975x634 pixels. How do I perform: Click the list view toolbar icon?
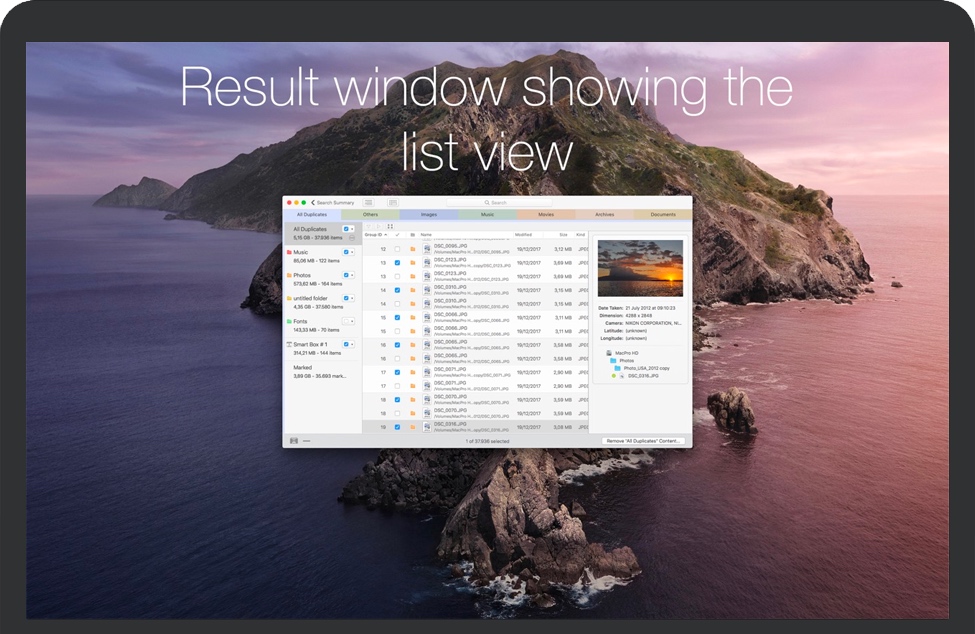pos(368,203)
